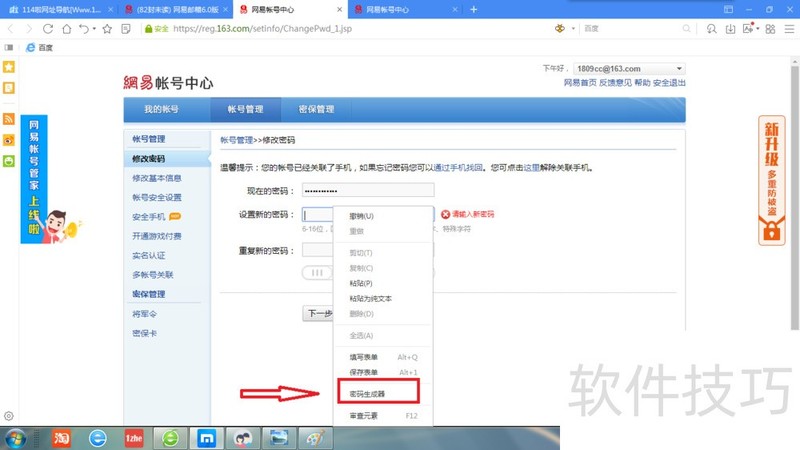Click the split-screen layout icon in title bar

point(729,9)
